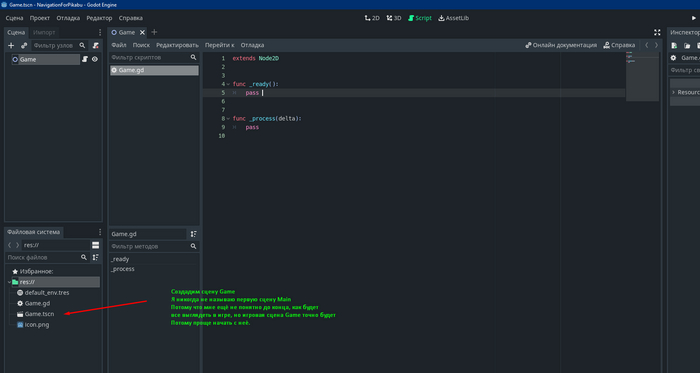
Task: Toggle distraction-free fullscreen mode icon
Action: coord(657,33)
